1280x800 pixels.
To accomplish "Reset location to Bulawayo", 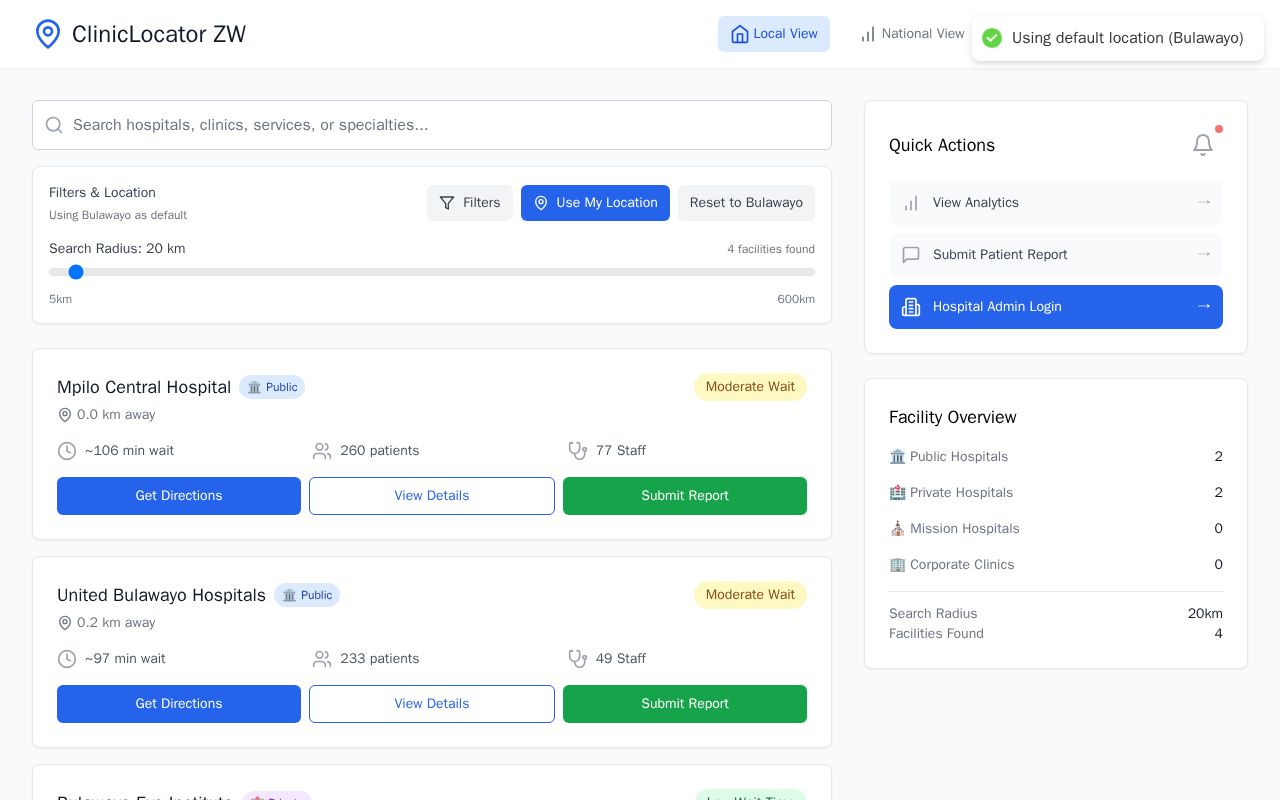I will point(746,203).
